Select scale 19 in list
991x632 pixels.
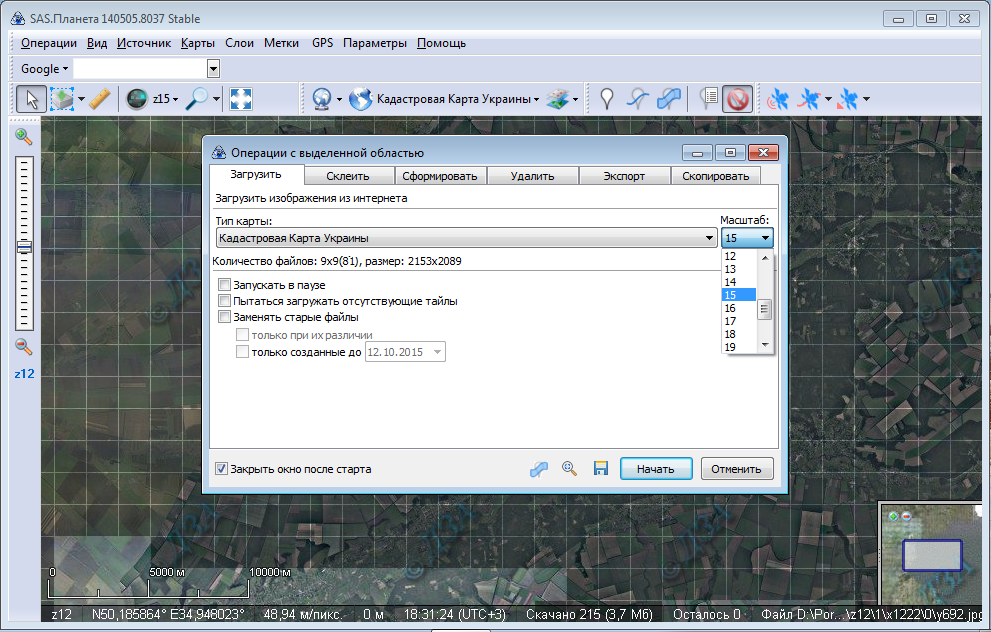738,347
